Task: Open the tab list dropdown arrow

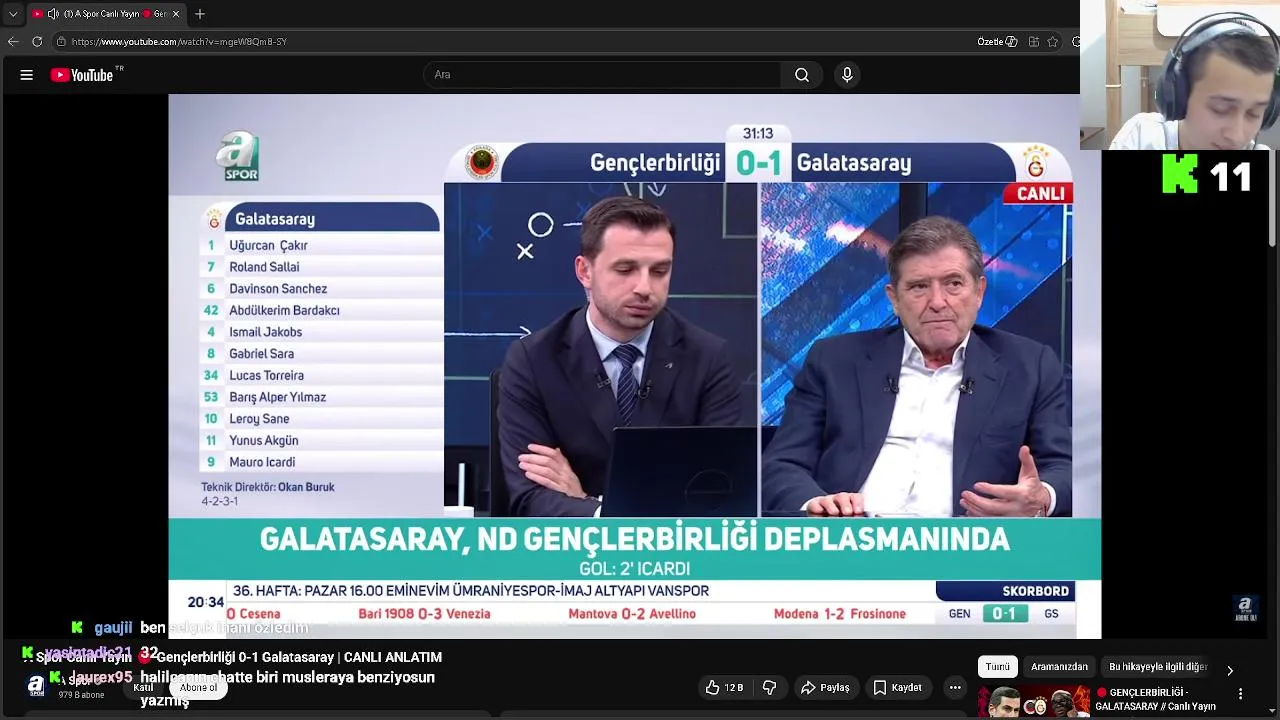Action: [x=13, y=14]
